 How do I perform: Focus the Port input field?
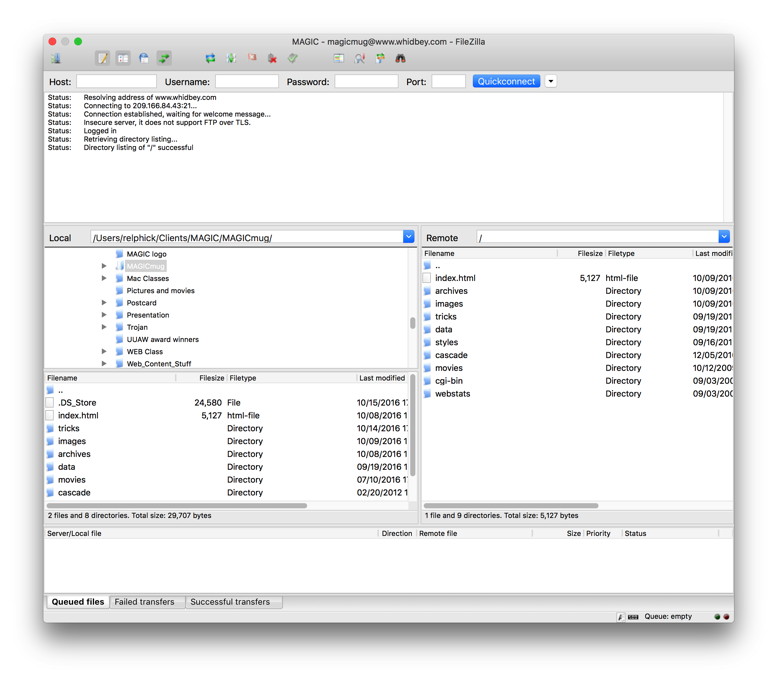(448, 82)
